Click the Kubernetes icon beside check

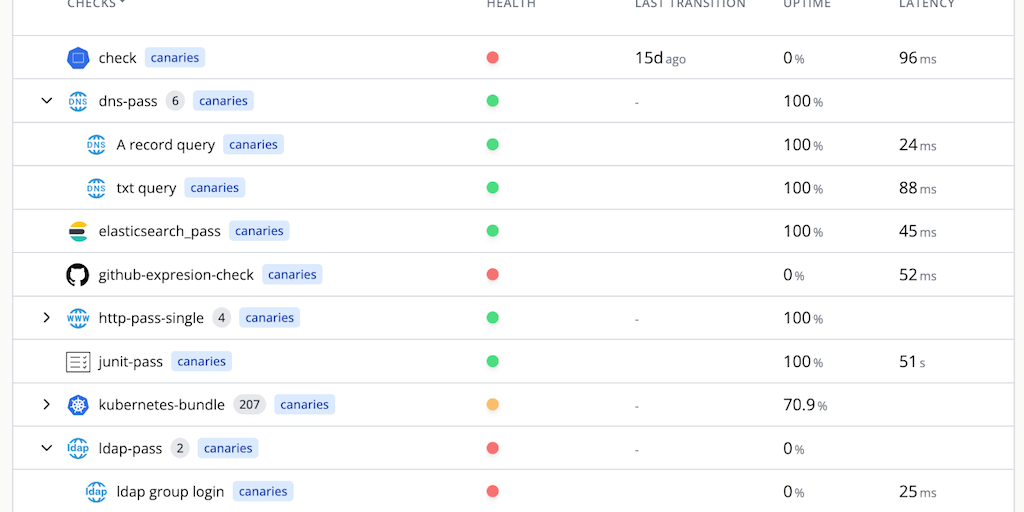78,58
